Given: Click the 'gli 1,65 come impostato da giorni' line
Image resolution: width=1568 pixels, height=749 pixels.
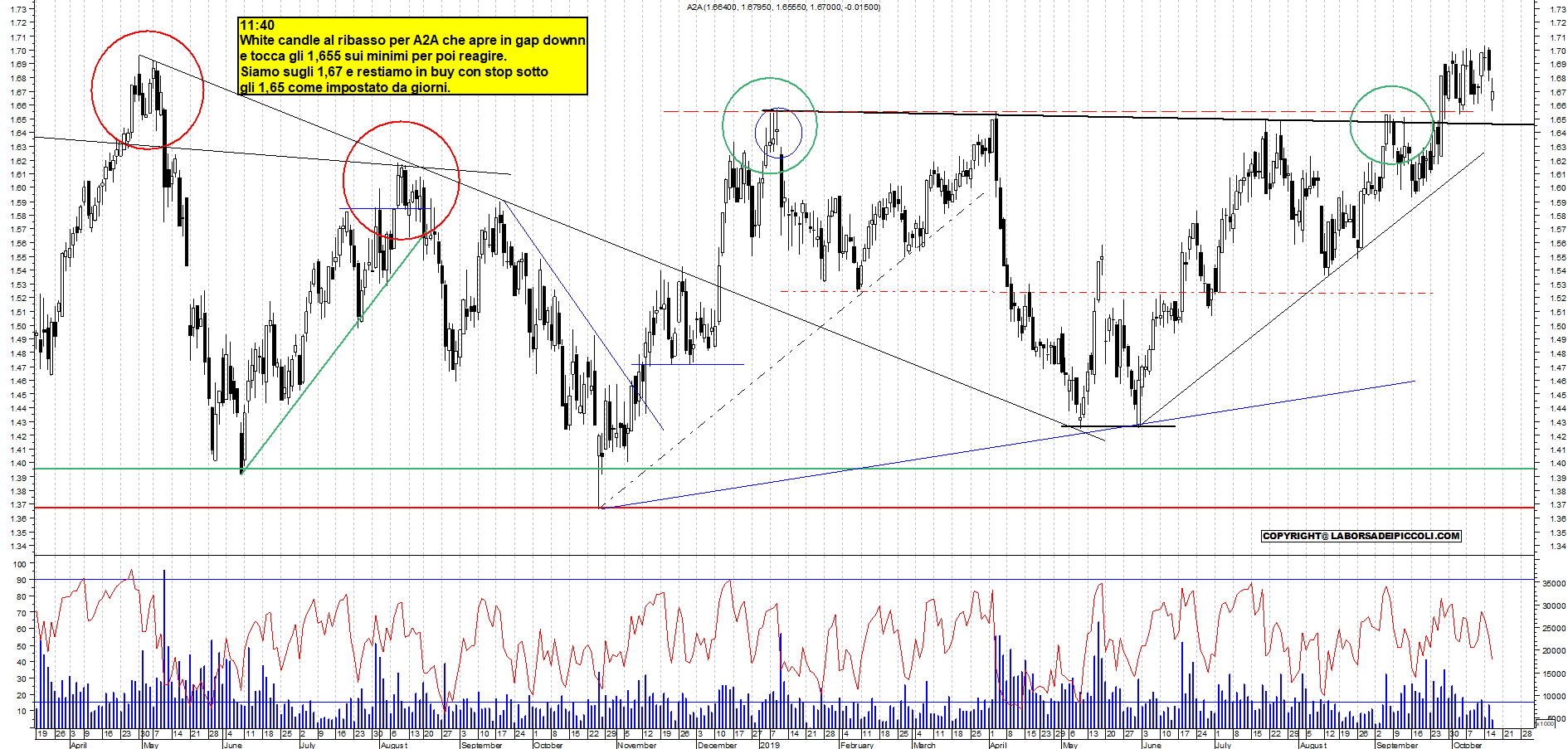Looking at the screenshot, I should click(x=345, y=87).
